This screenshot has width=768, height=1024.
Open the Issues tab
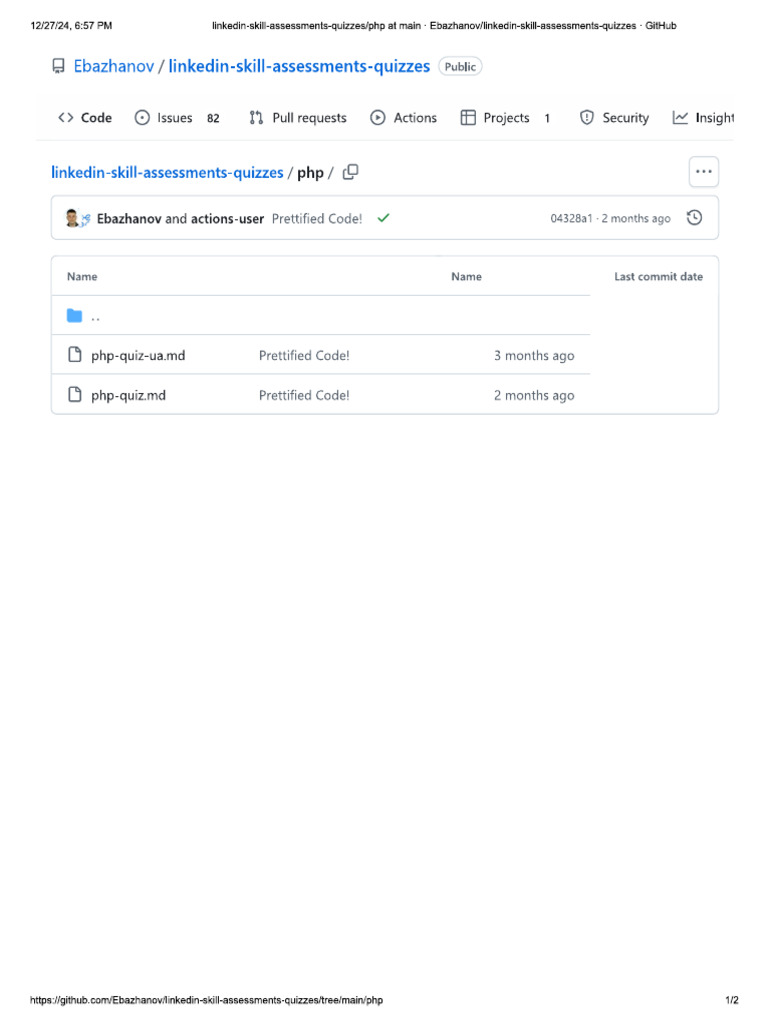(x=176, y=118)
